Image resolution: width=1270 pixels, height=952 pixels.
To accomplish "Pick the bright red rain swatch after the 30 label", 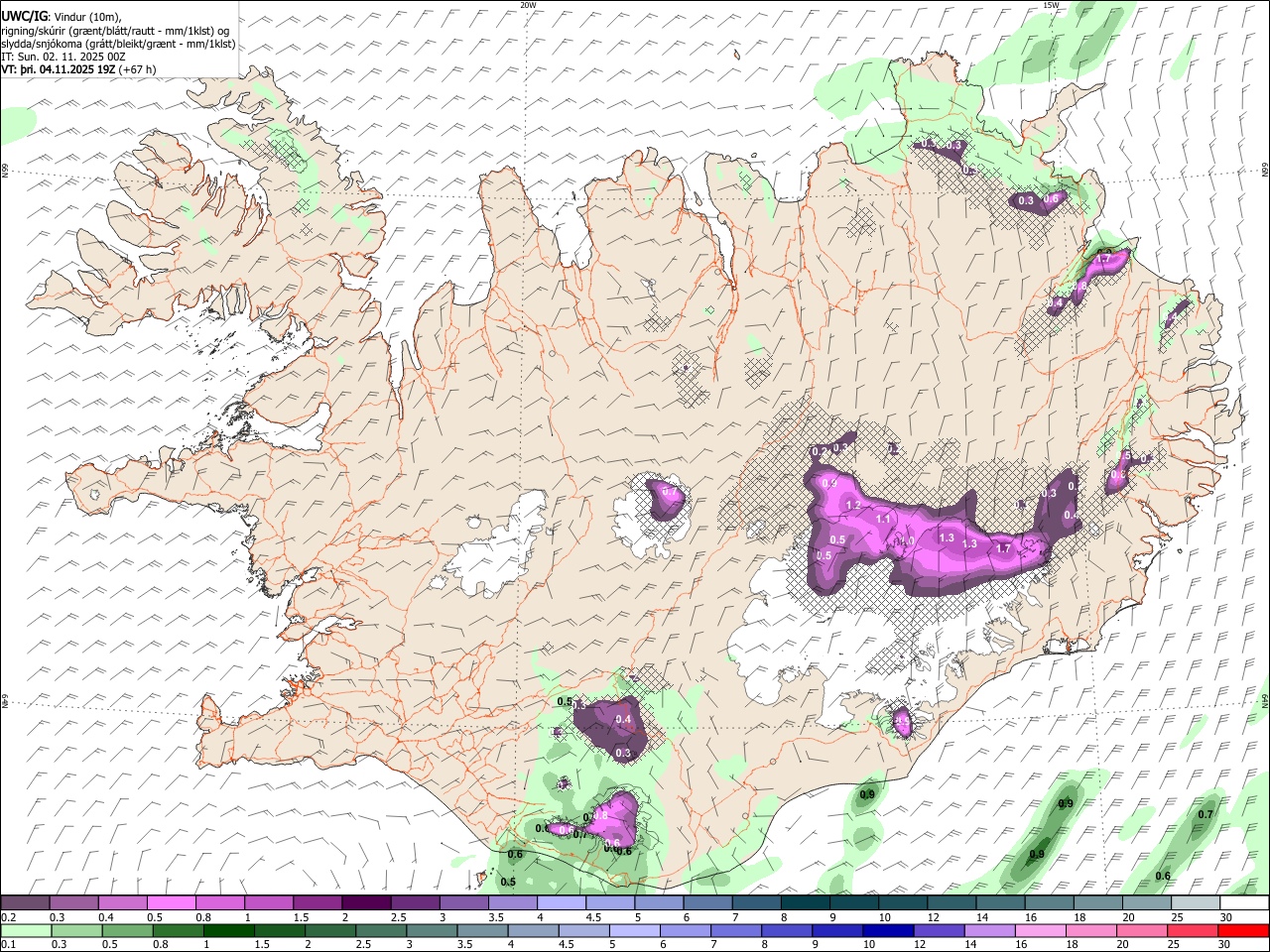I will point(1243,930).
